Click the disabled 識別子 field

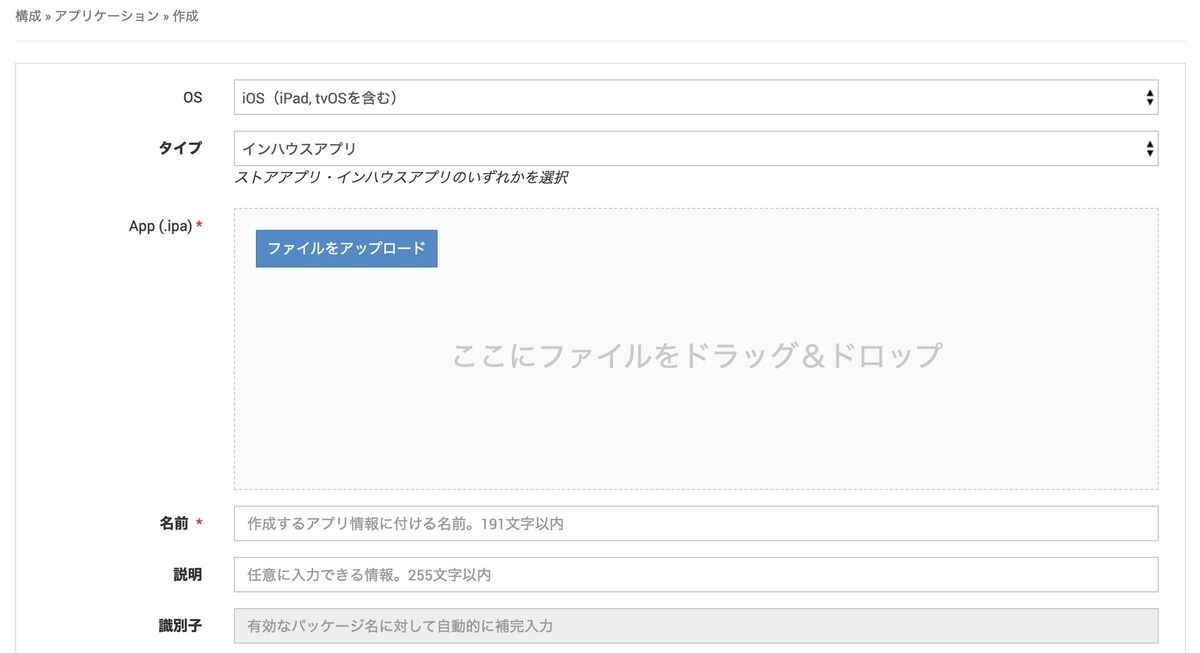(x=696, y=626)
